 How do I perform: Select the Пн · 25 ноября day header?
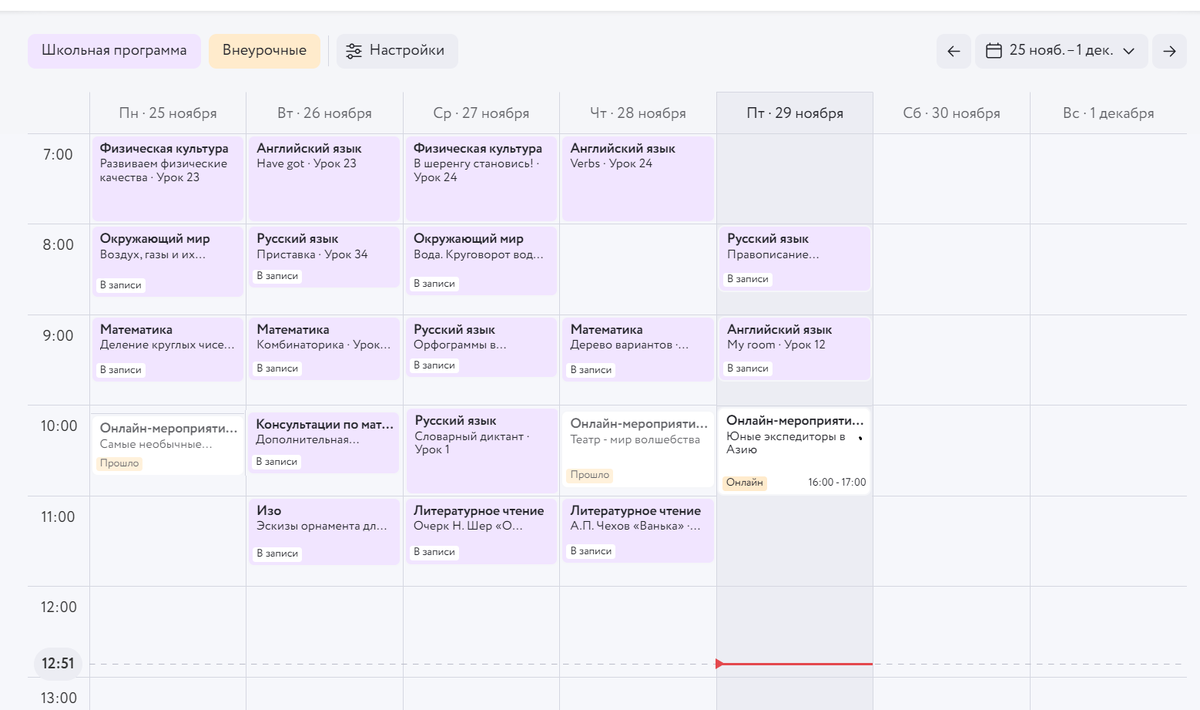[x=168, y=113]
